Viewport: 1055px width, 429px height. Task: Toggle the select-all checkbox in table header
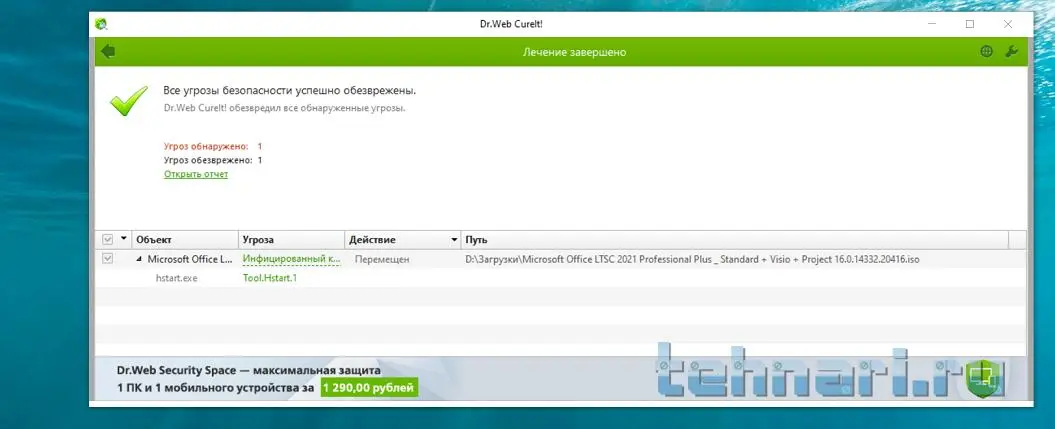(x=107, y=239)
